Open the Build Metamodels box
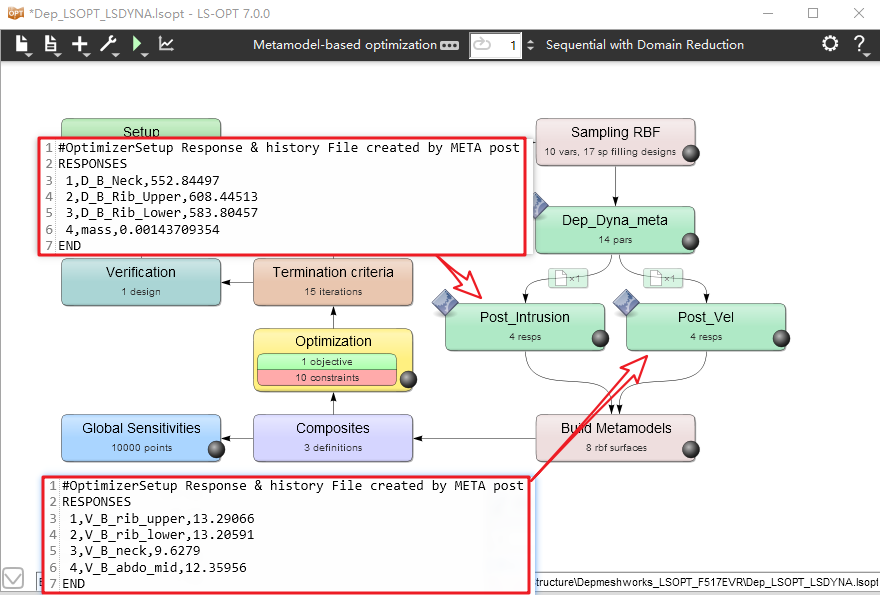The height and width of the screenshot is (595, 880). pyautogui.click(x=616, y=438)
